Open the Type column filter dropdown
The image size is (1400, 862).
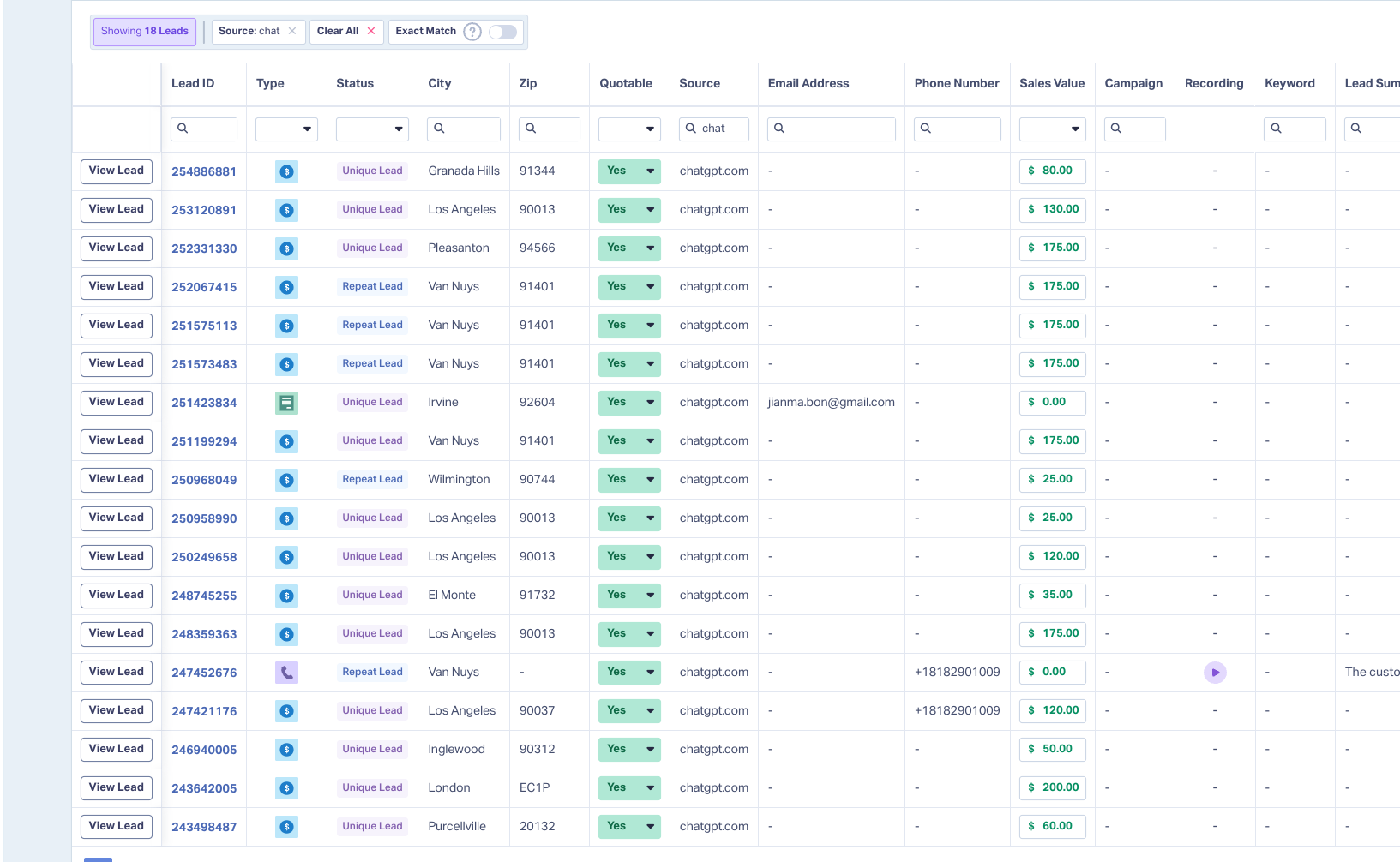pyautogui.click(x=286, y=129)
